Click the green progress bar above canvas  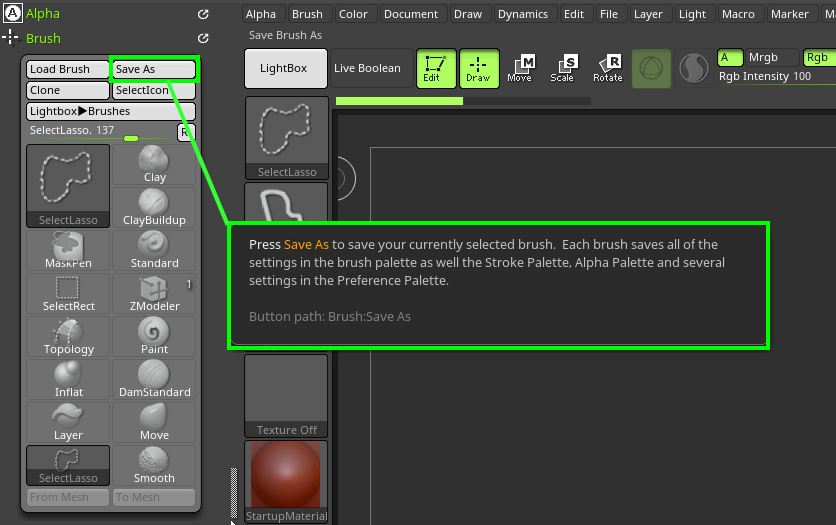click(399, 101)
